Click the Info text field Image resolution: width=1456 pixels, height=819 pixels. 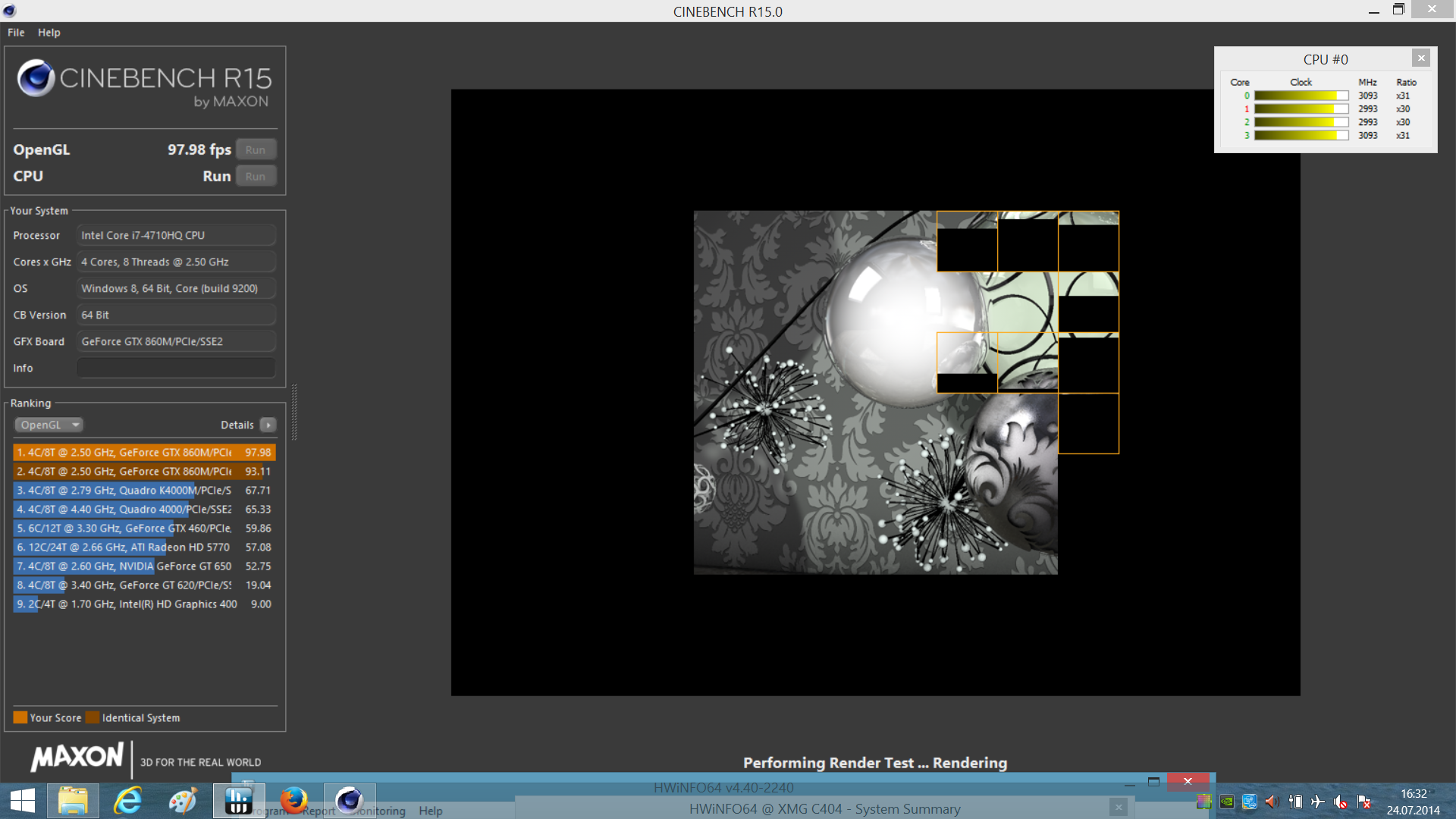(x=176, y=368)
